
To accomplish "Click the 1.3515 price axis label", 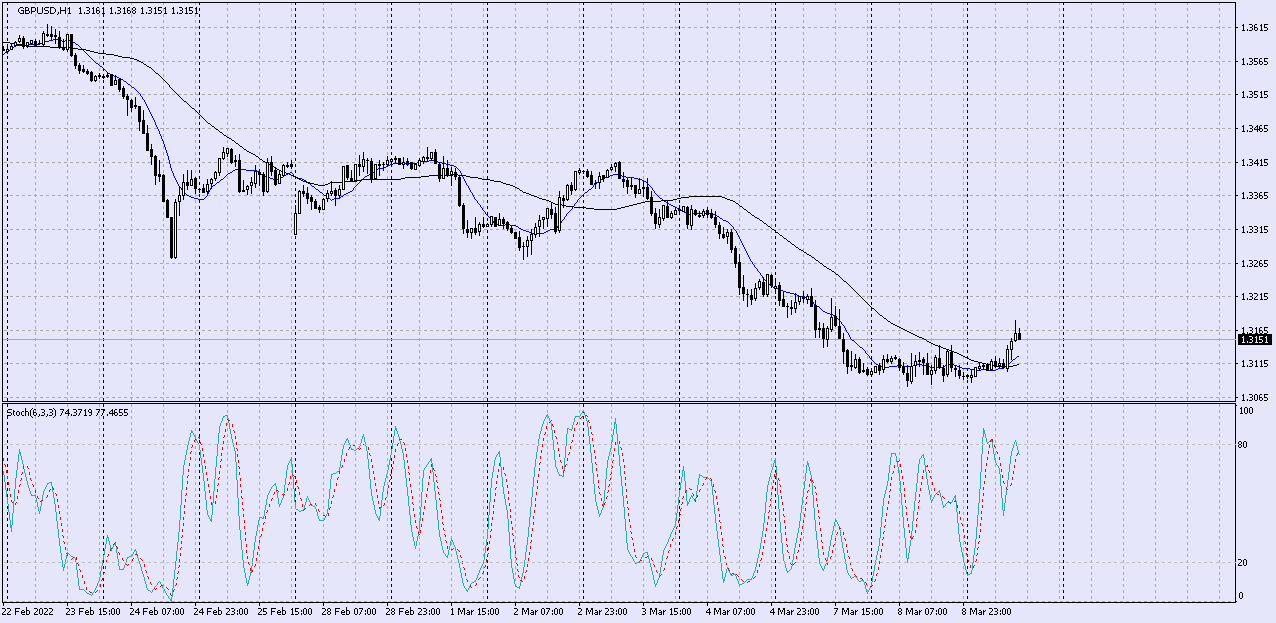I will tap(1255, 95).
